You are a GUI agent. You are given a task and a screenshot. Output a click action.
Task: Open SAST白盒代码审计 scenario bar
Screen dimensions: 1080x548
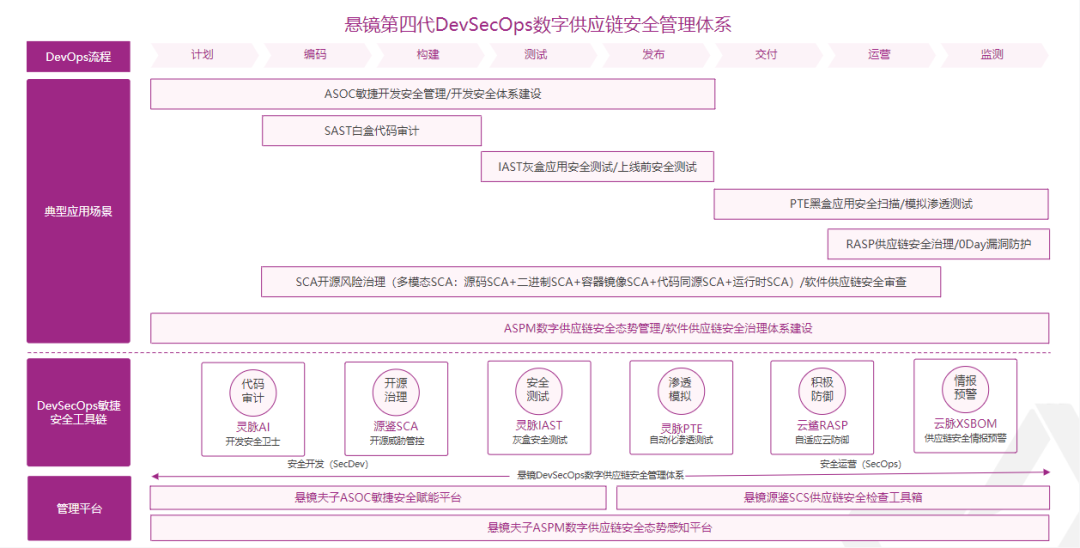372,130
